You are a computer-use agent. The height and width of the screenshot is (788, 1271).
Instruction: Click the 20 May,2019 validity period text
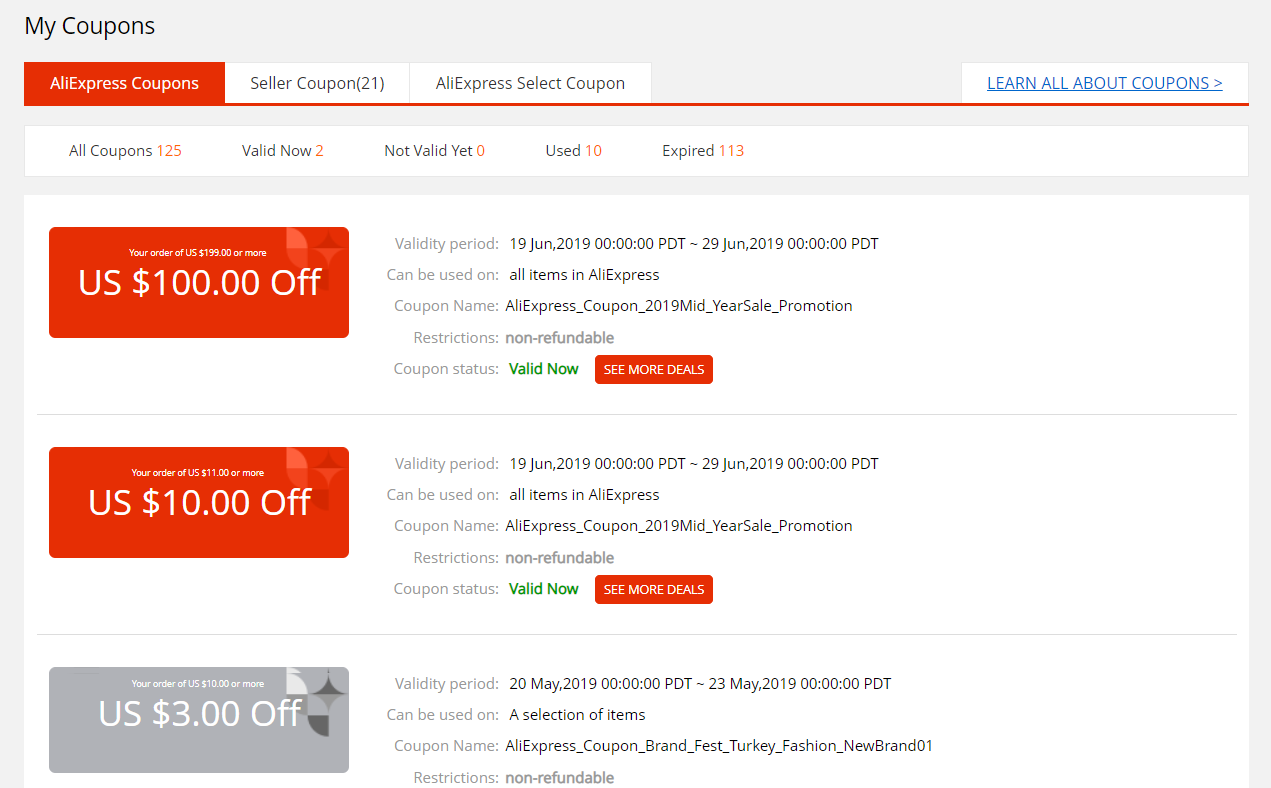point(700,684)
